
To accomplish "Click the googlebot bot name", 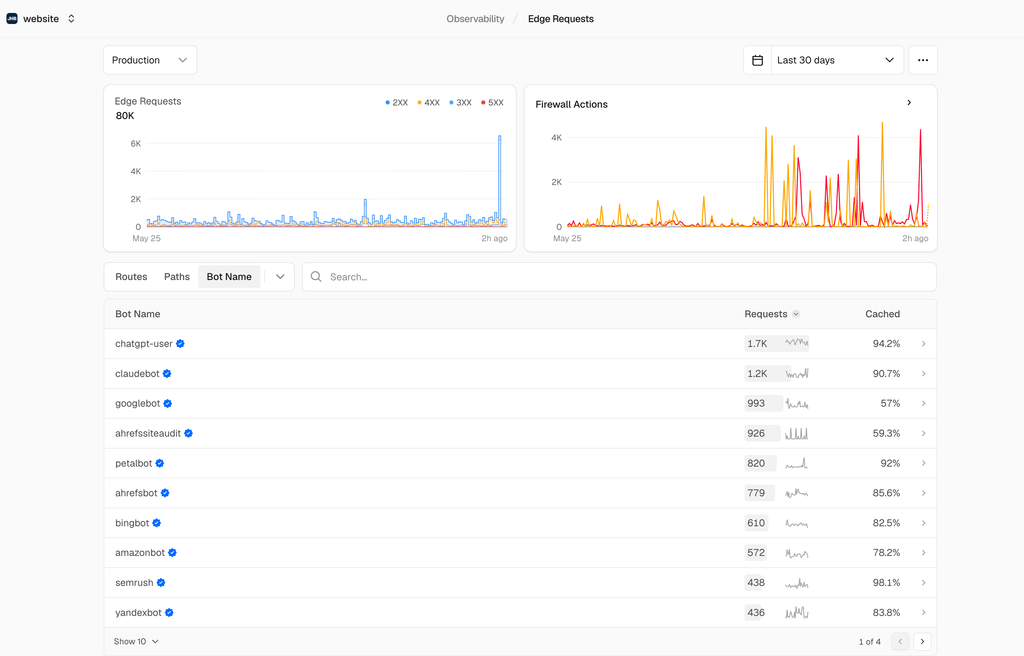I will pos(138,404).
